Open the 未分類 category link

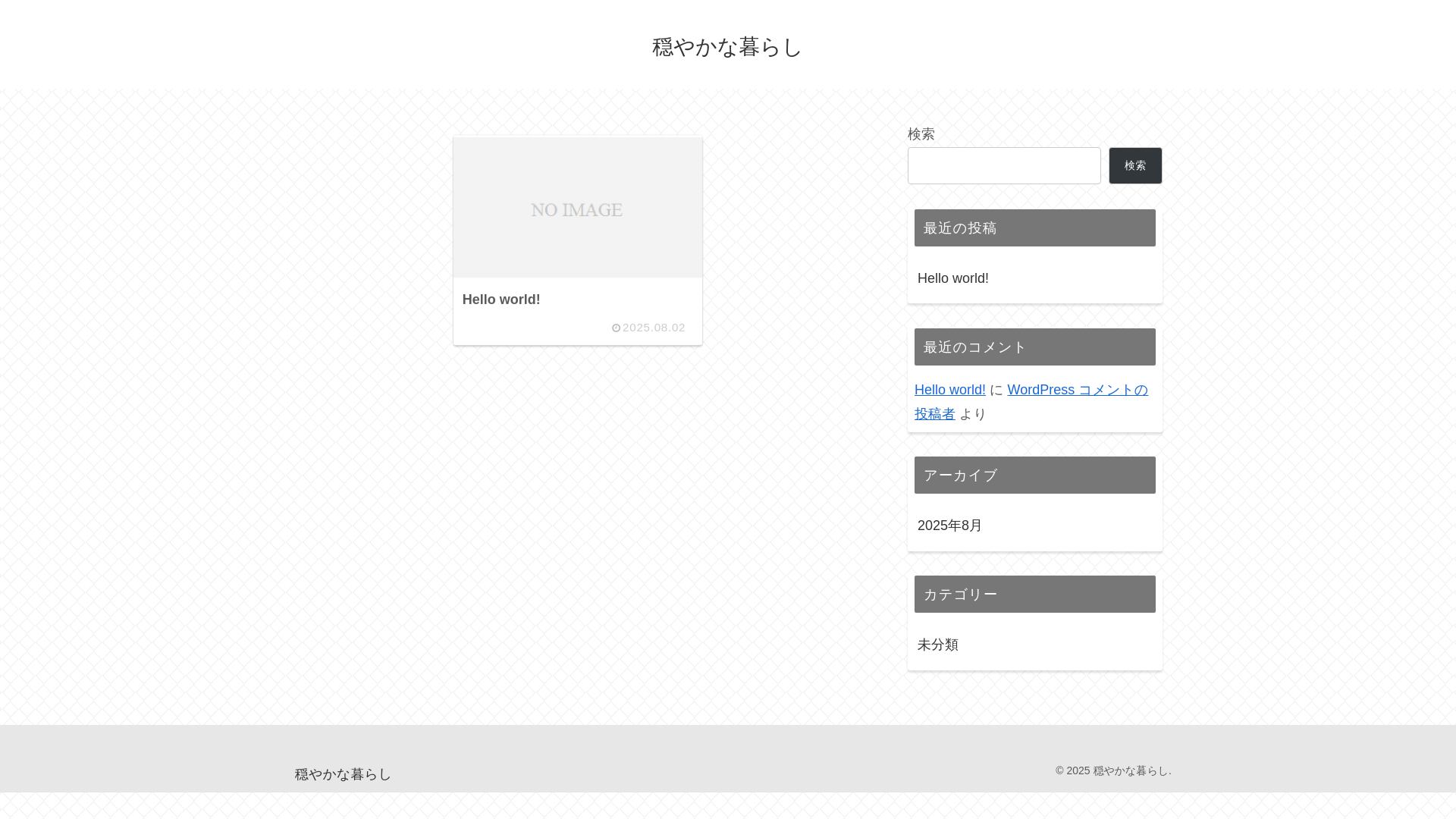pos(938,645)
